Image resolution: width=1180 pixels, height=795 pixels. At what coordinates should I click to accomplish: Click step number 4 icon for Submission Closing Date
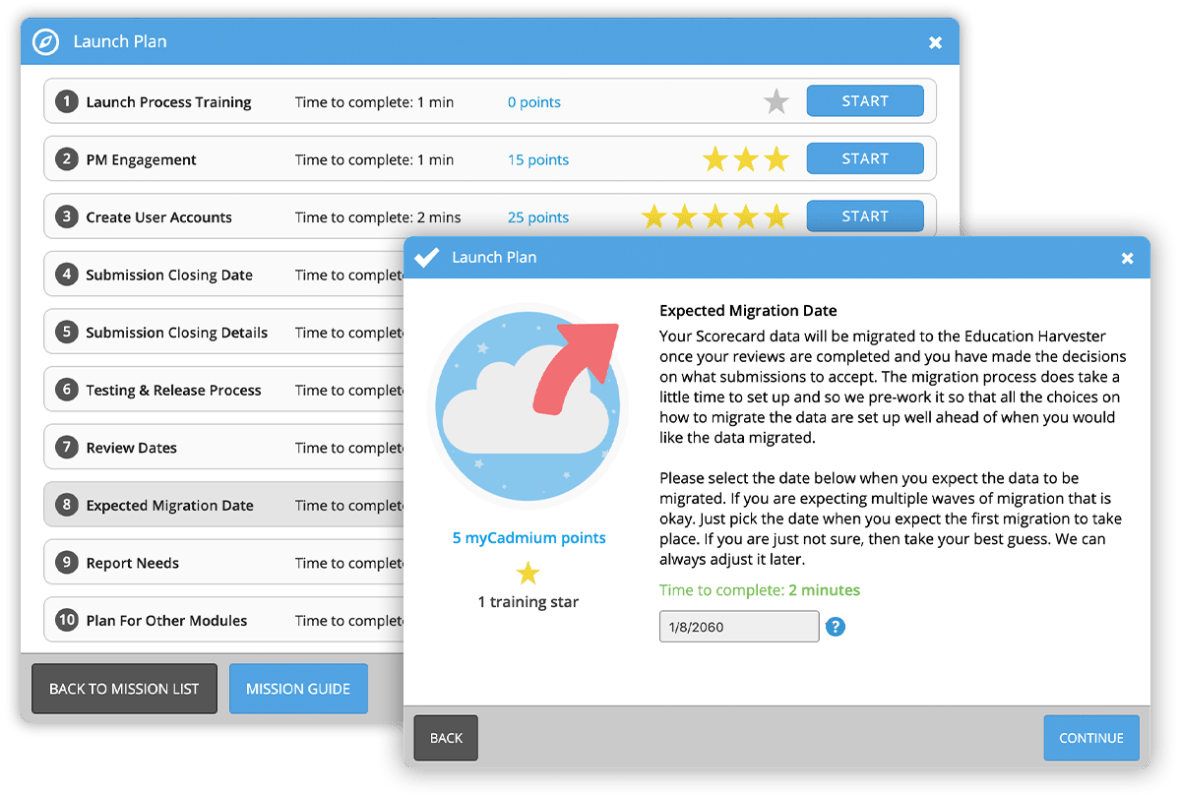click(x=67, y=274)
